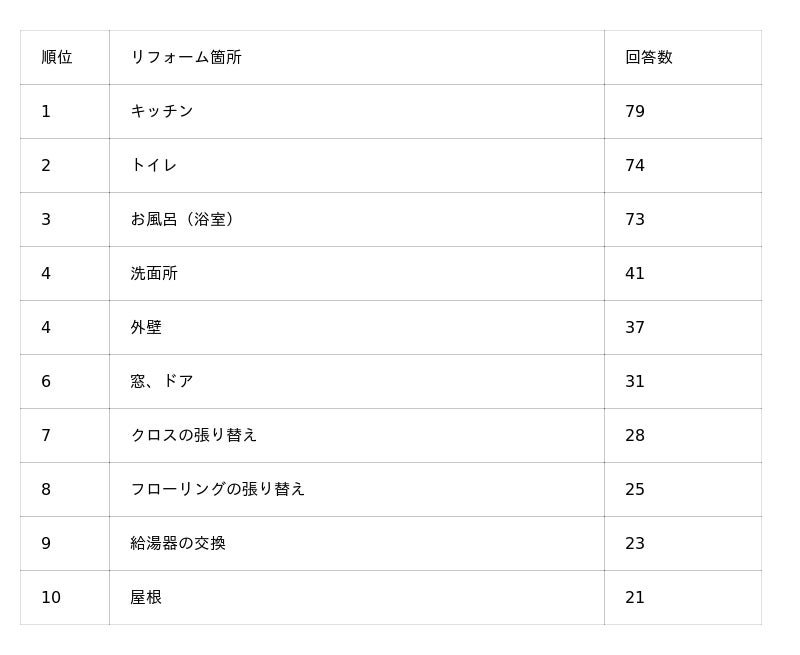Select the トイレ cell

click(154, 165)
